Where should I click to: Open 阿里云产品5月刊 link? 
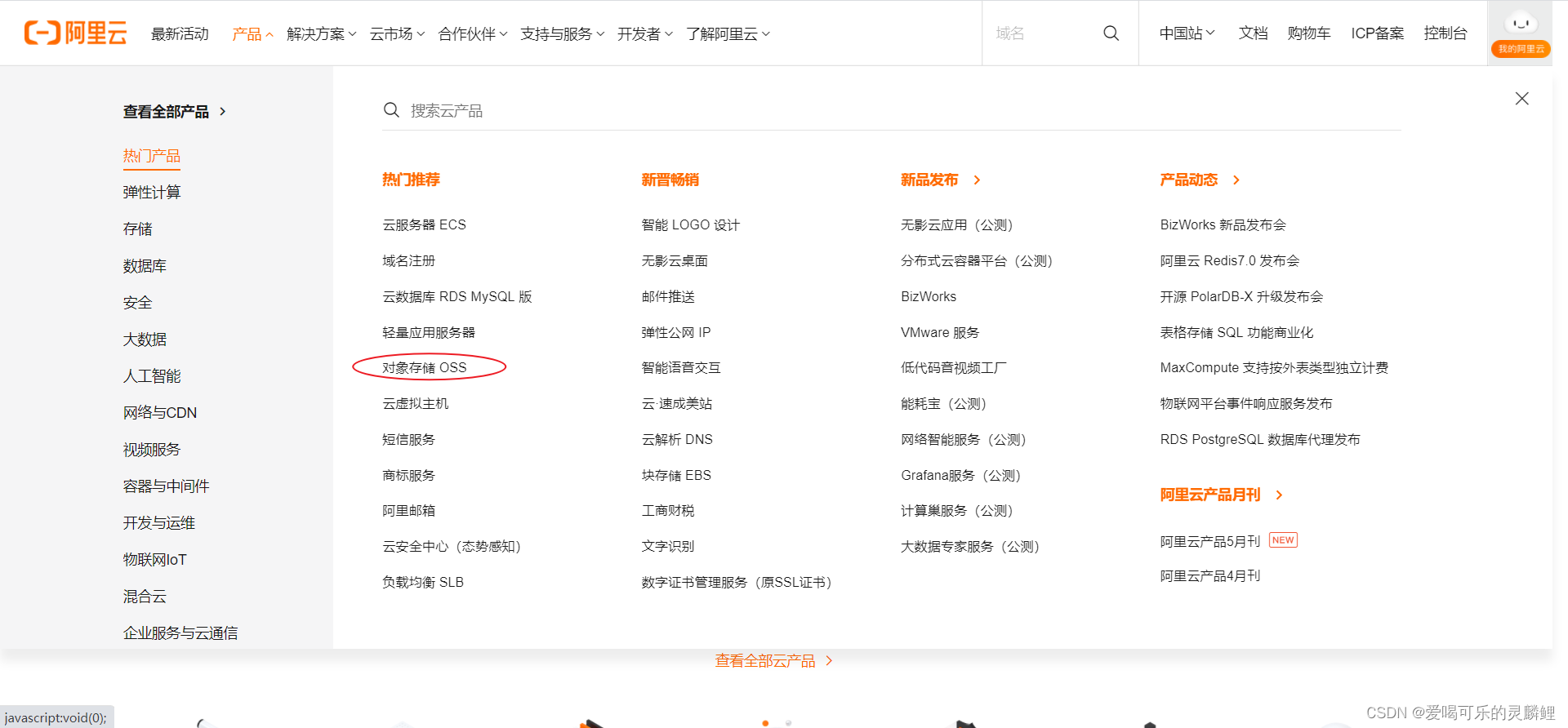click(1210, 542)
